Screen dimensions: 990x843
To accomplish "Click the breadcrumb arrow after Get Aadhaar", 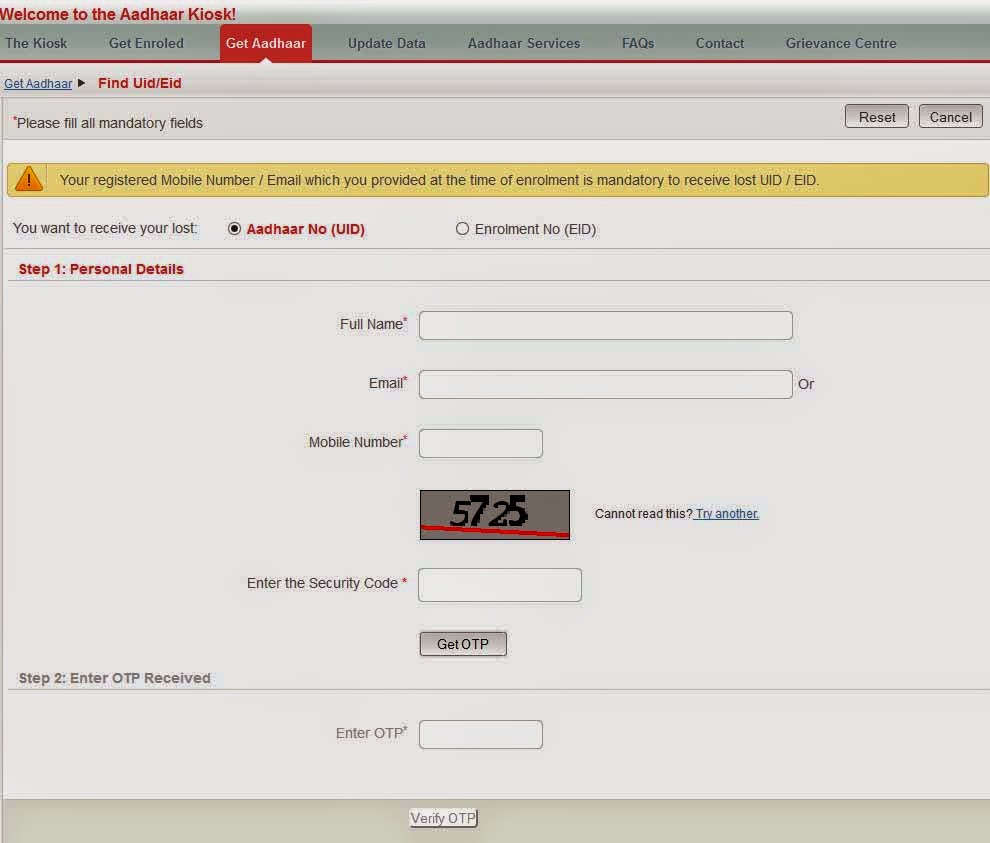I will pos(81,83).
